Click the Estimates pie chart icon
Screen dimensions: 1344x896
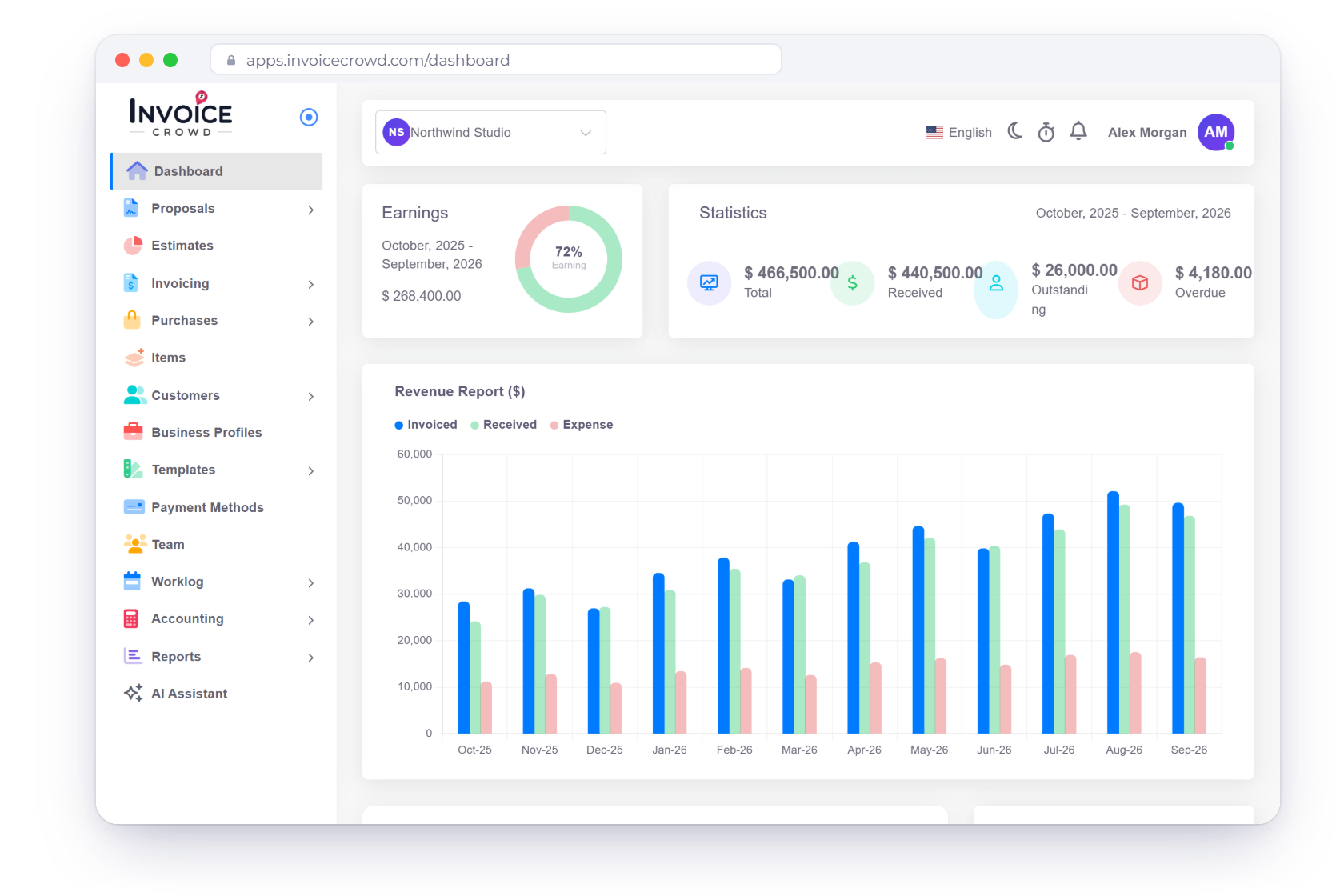point(133,246)
